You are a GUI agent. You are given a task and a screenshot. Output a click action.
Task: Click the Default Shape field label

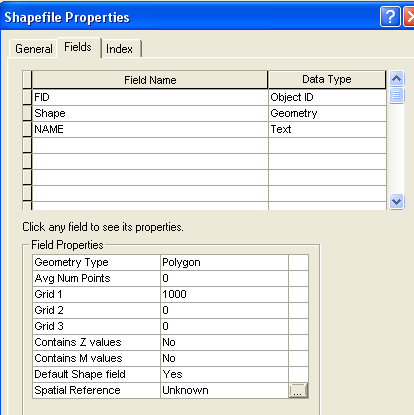click(x=96, y=374)
